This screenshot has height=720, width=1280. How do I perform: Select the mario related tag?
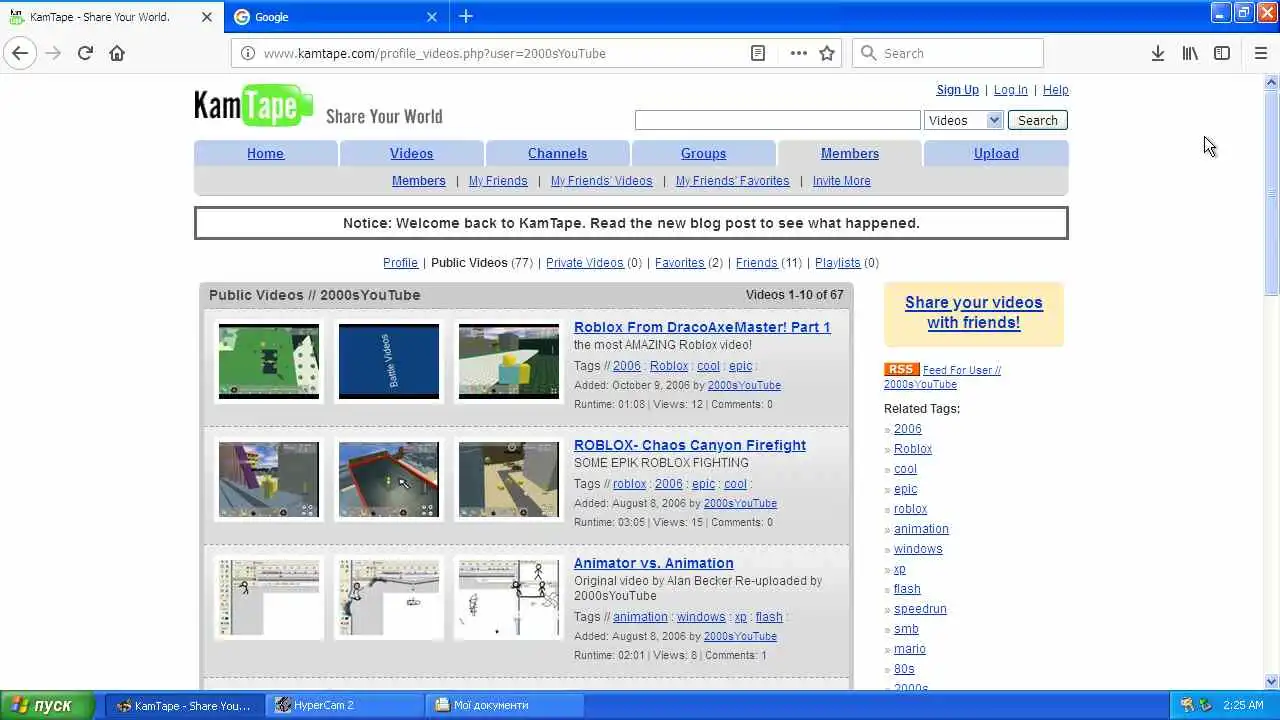909,649
